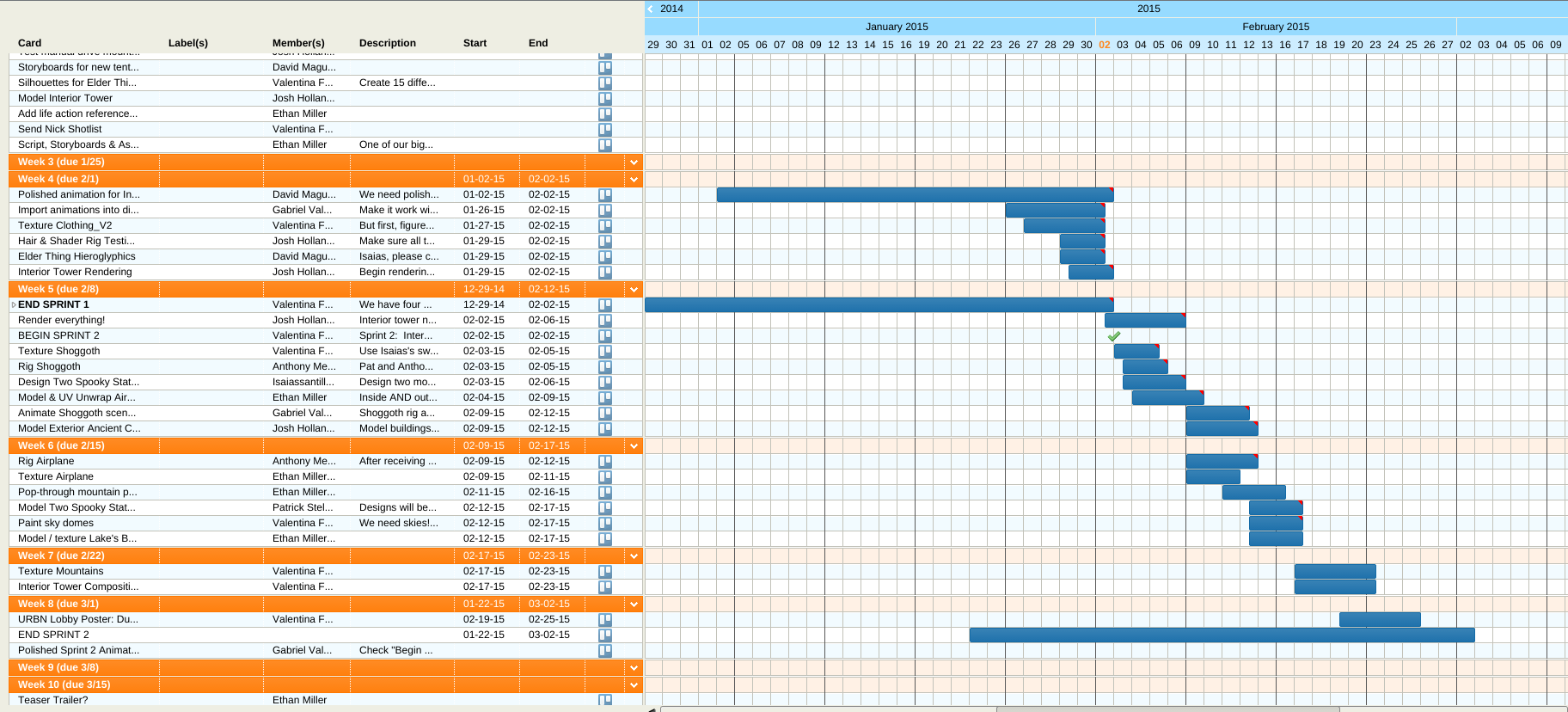Click the horizontal scrollbar thumb below chart
Image resolution: width=1568 pixels, height=712 pixels.
(x=1167, y=709)
